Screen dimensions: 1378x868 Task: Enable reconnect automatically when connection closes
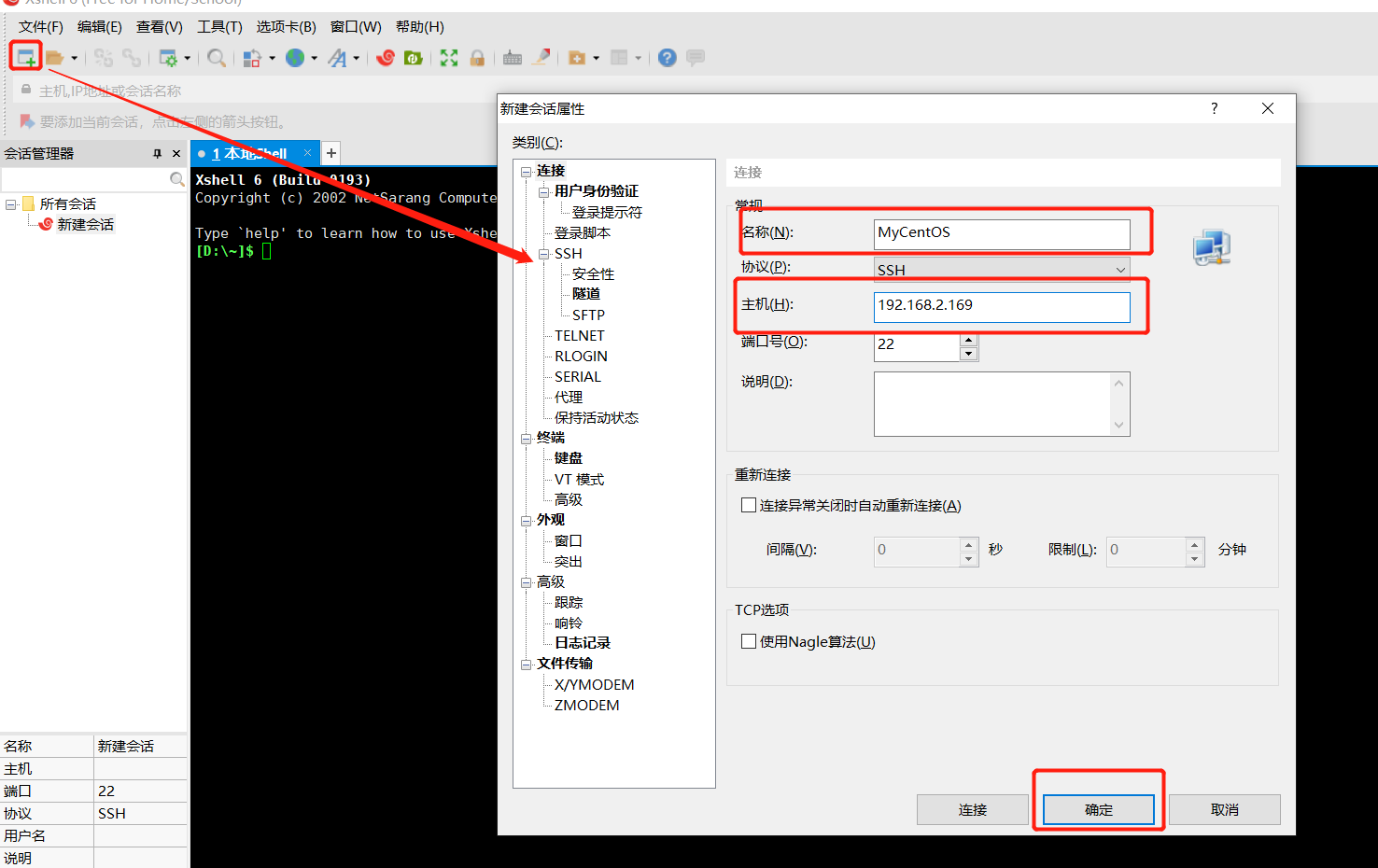749,504
